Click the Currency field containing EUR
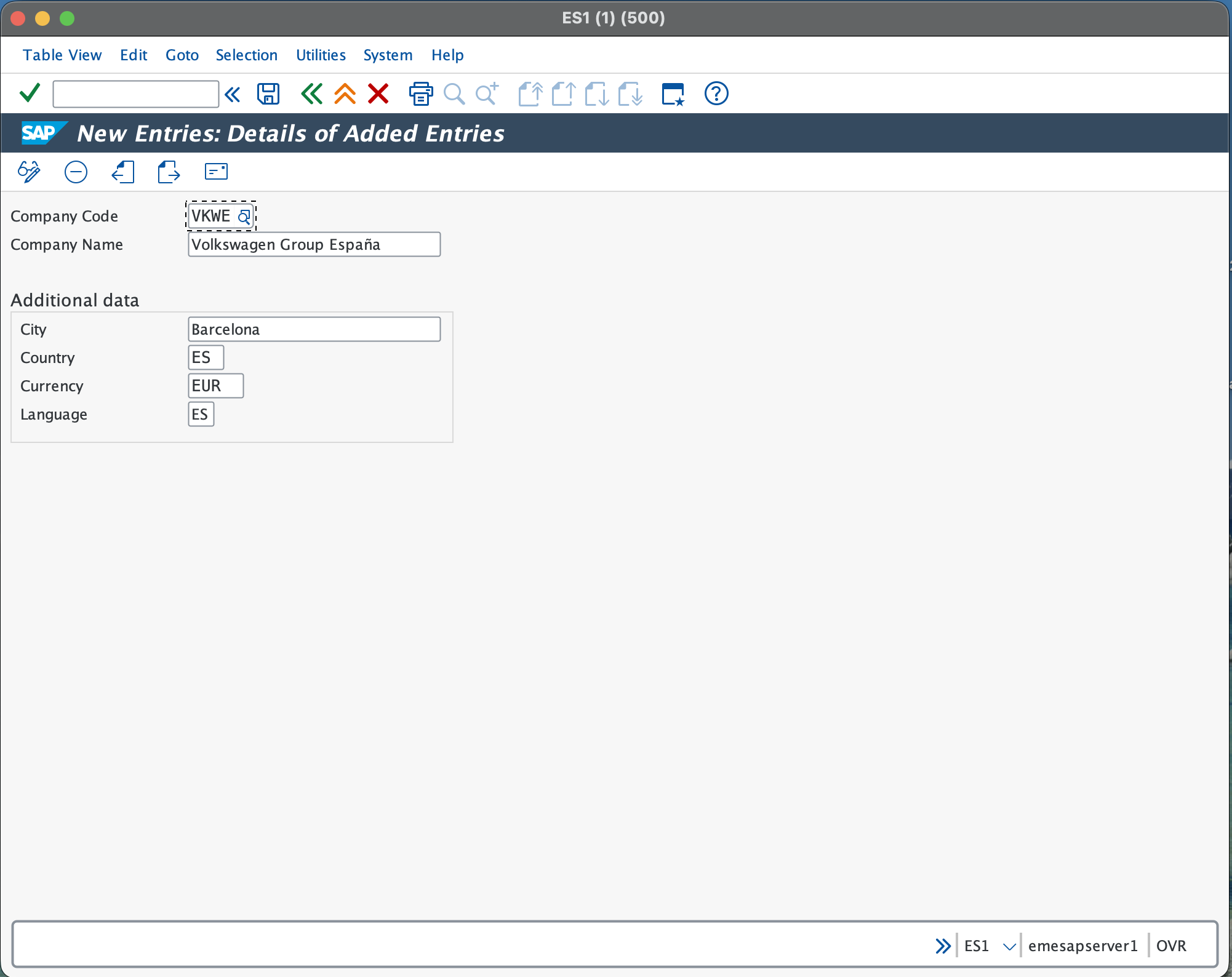Viewport: 1232px width, 977px height. coord(216,386)
